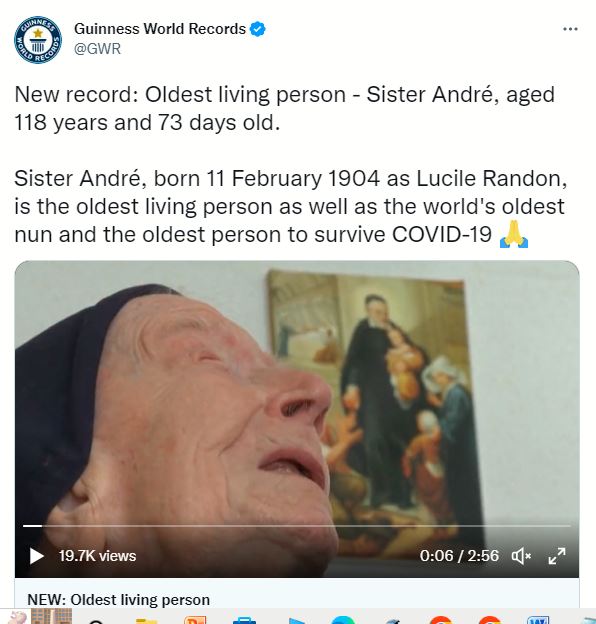Viewport: 596px width, 624px height.
Task: Open PowerPoint from the taskbar
Action: coord(195,620)
